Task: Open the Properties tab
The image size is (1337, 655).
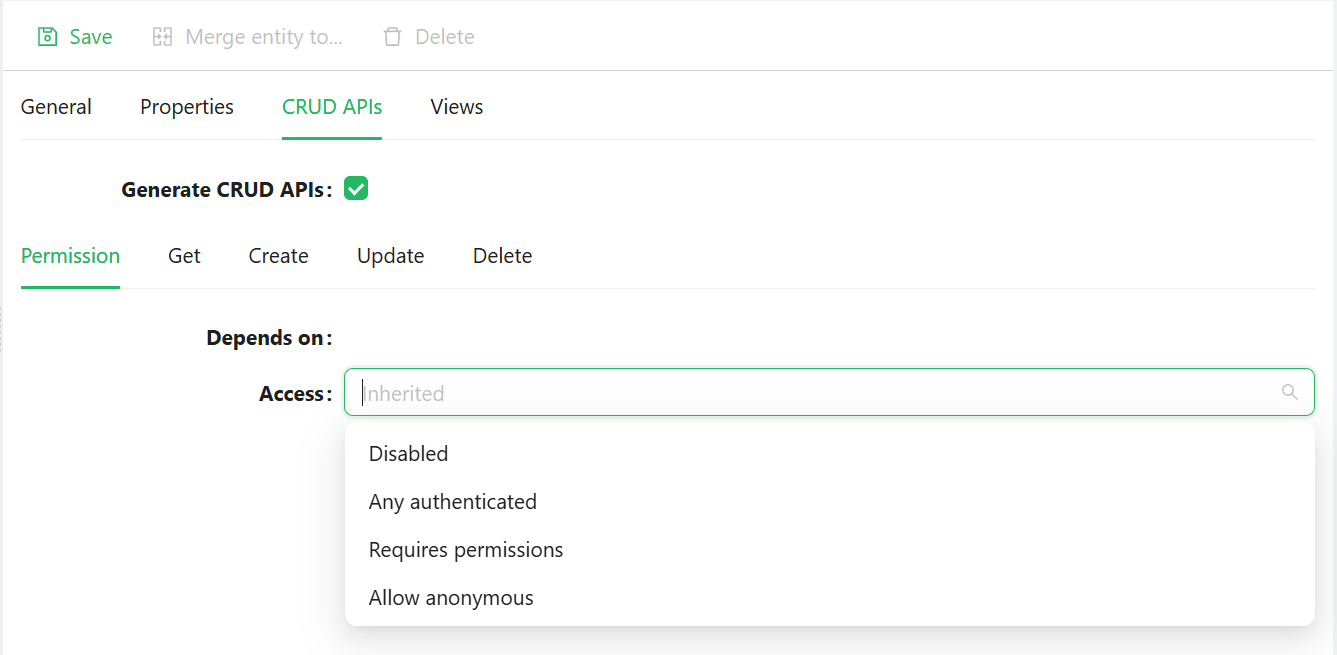Action: [187, 107]
